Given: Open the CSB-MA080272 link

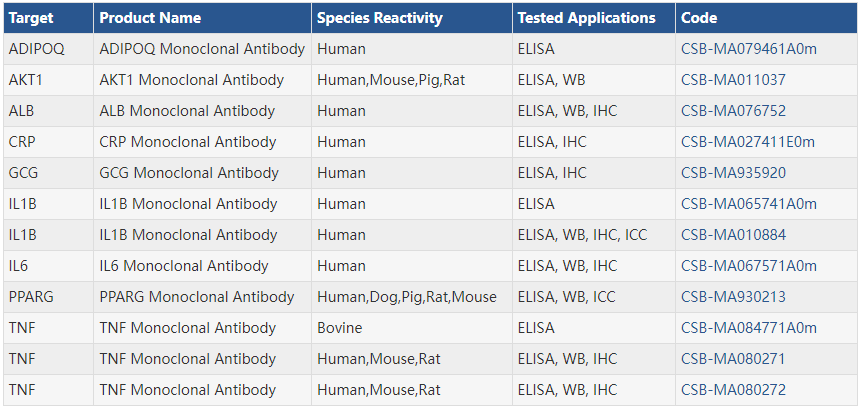Looking at the screenshot, I should click(733, 390).
